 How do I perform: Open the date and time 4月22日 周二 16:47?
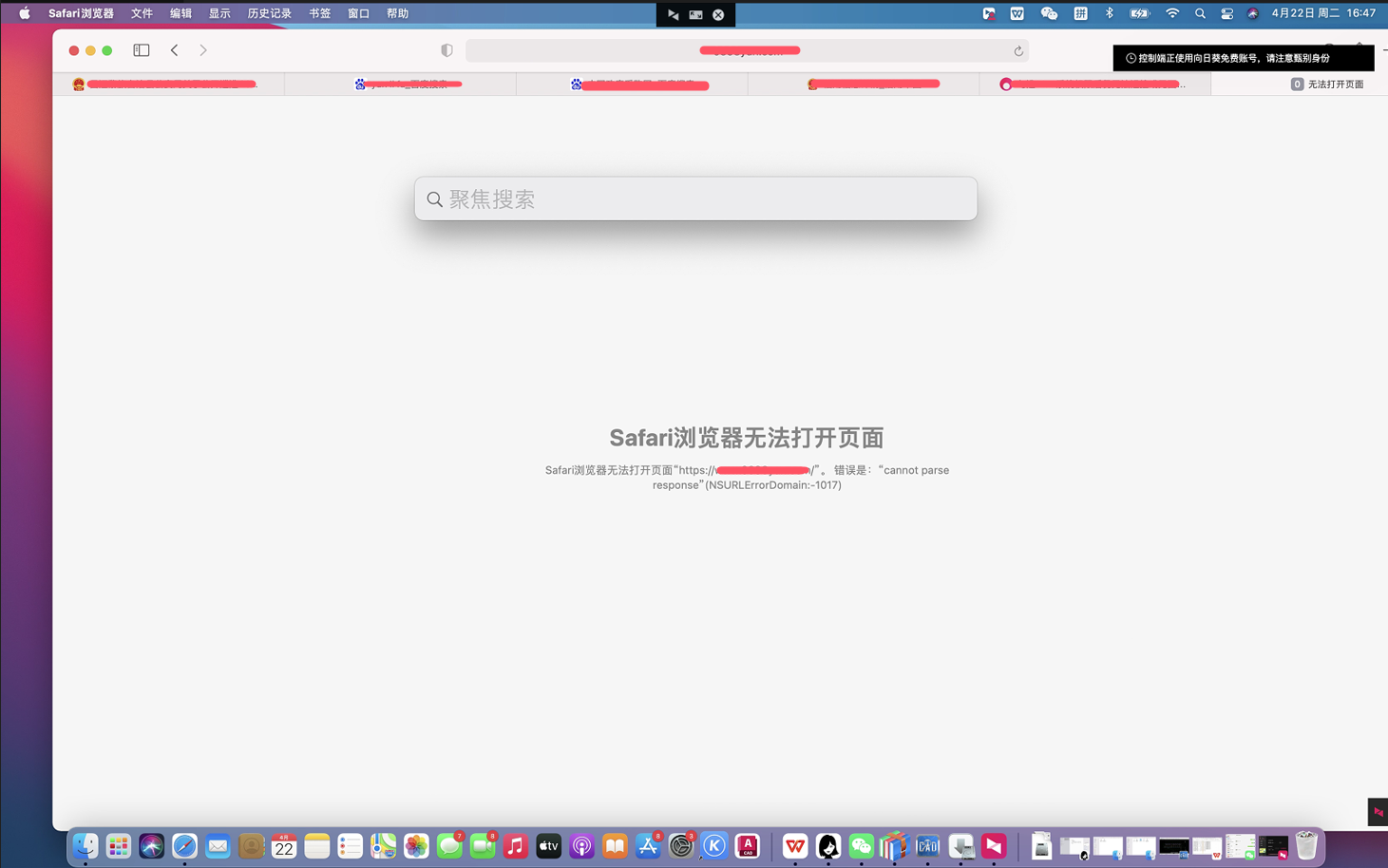[1323, 13]
